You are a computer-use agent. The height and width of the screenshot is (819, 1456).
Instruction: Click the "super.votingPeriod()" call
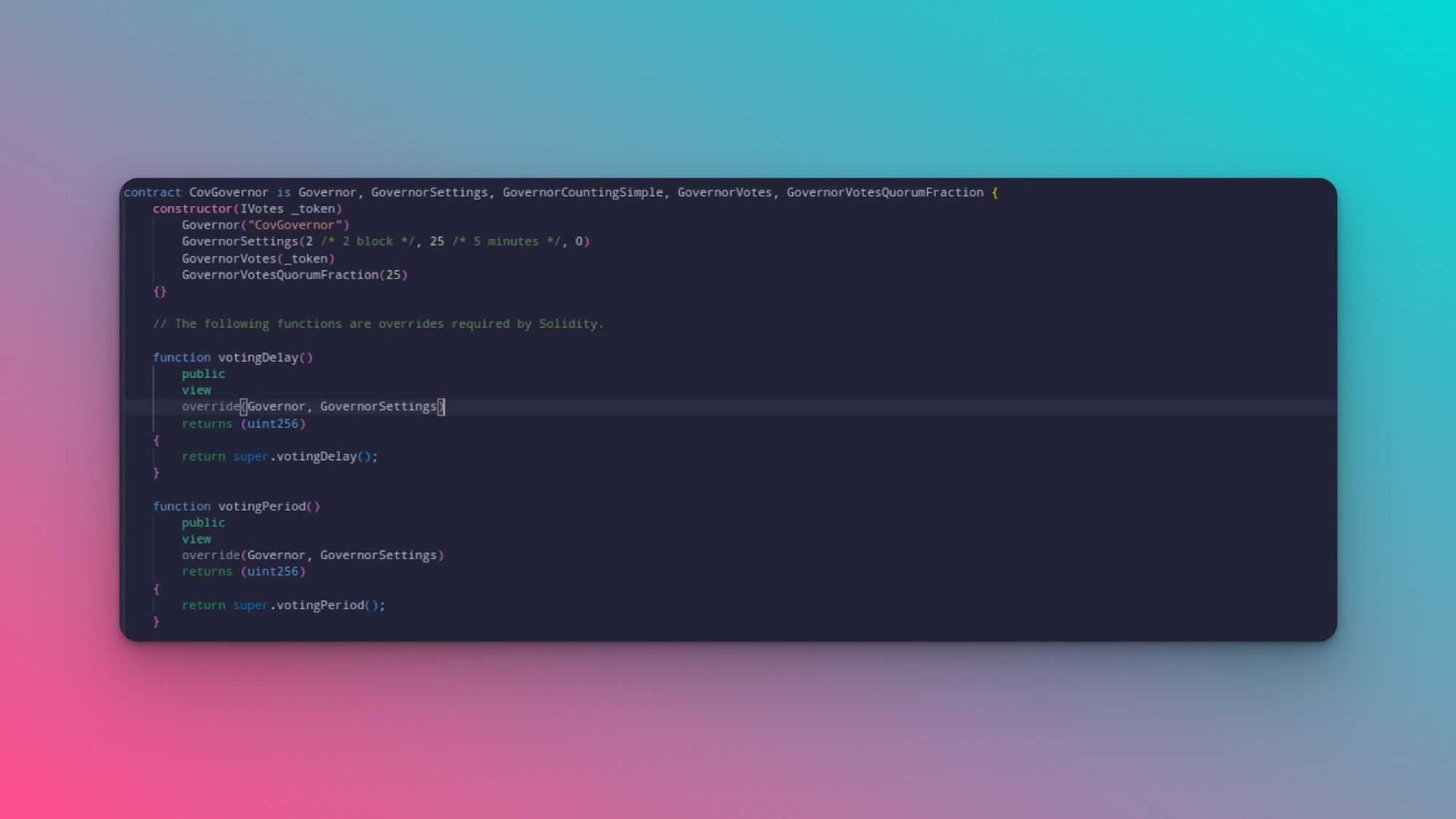(x=305, y=606)
